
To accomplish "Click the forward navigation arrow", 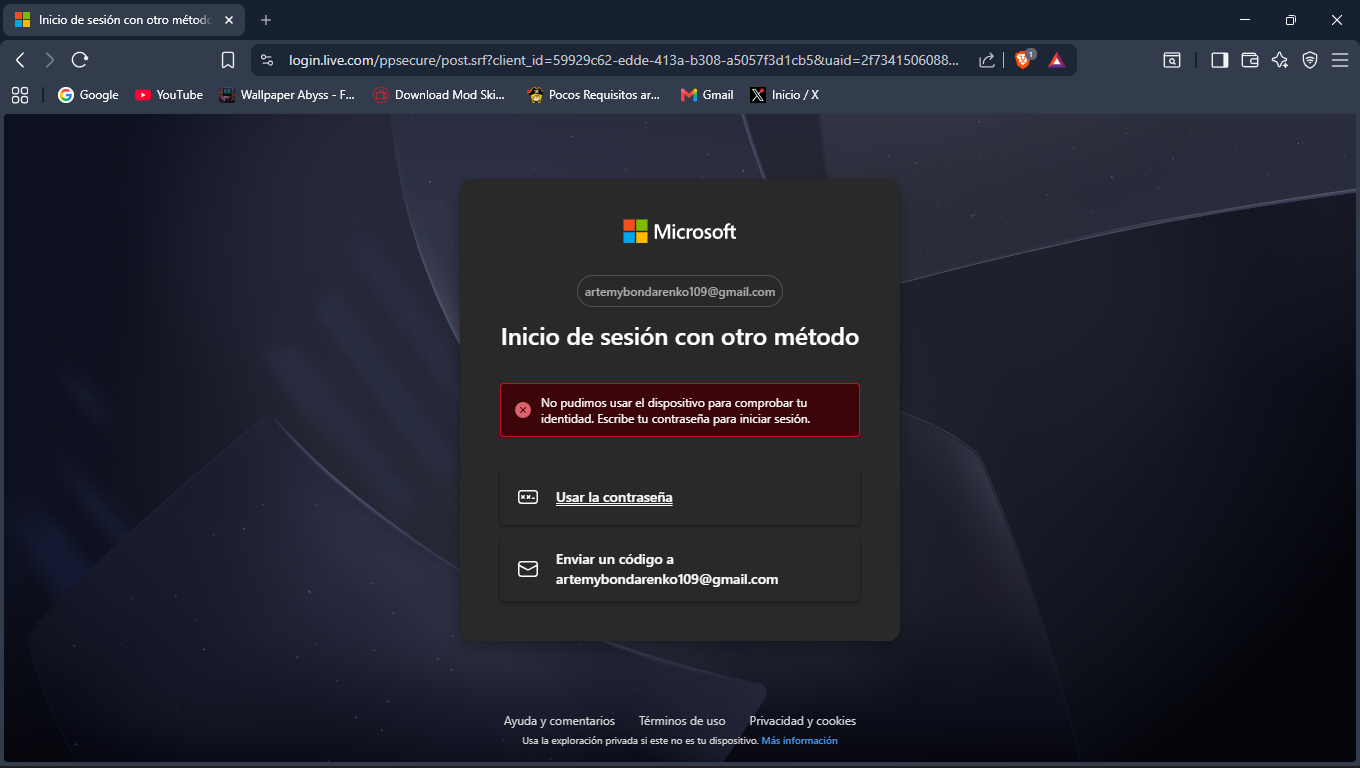I will click(x=50, y=60).
